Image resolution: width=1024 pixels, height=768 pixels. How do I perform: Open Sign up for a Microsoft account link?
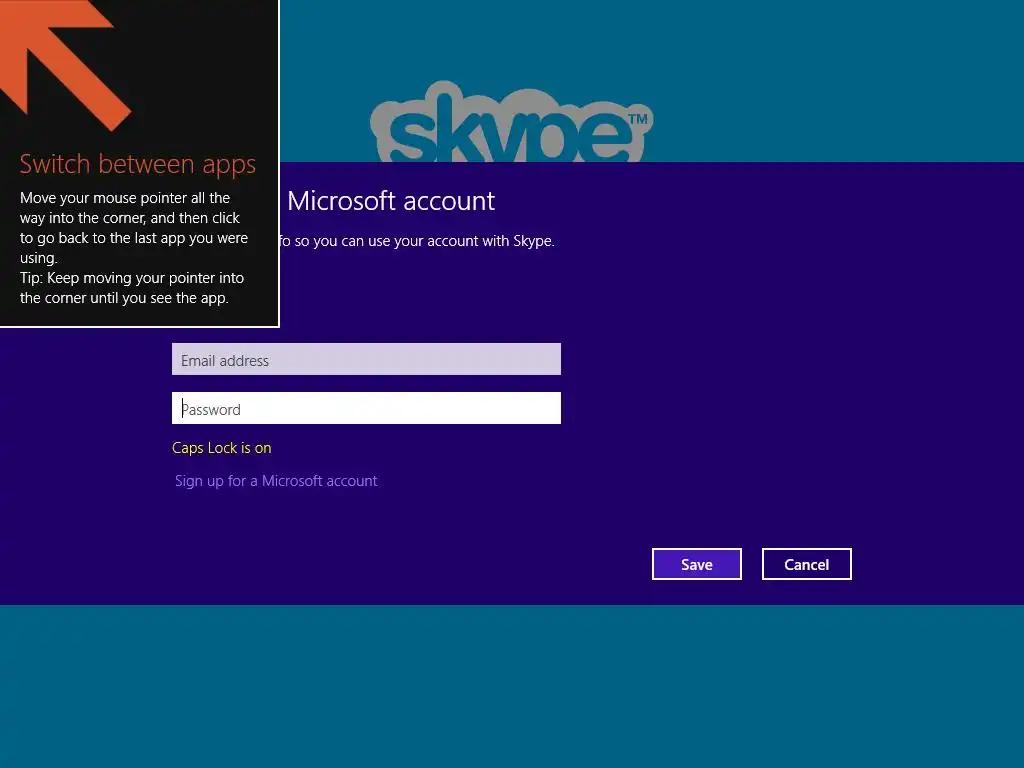276,481
